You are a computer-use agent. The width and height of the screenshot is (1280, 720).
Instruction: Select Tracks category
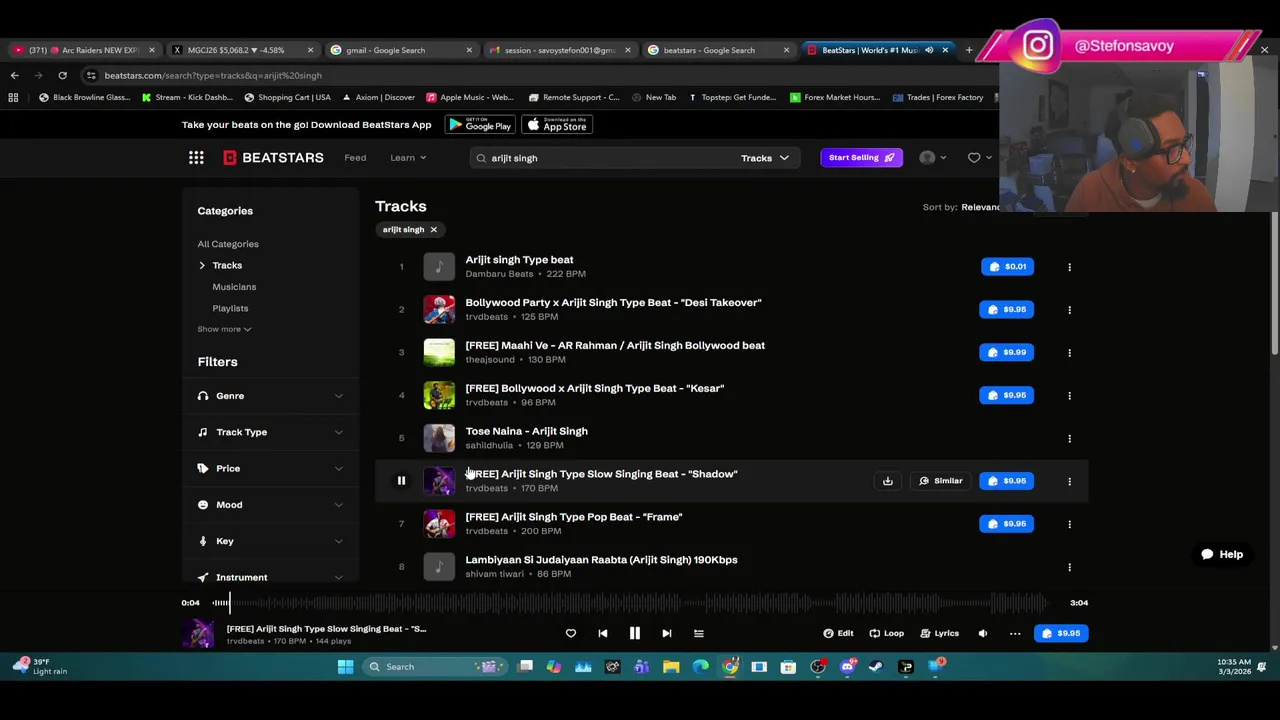(x=227, y=265)
